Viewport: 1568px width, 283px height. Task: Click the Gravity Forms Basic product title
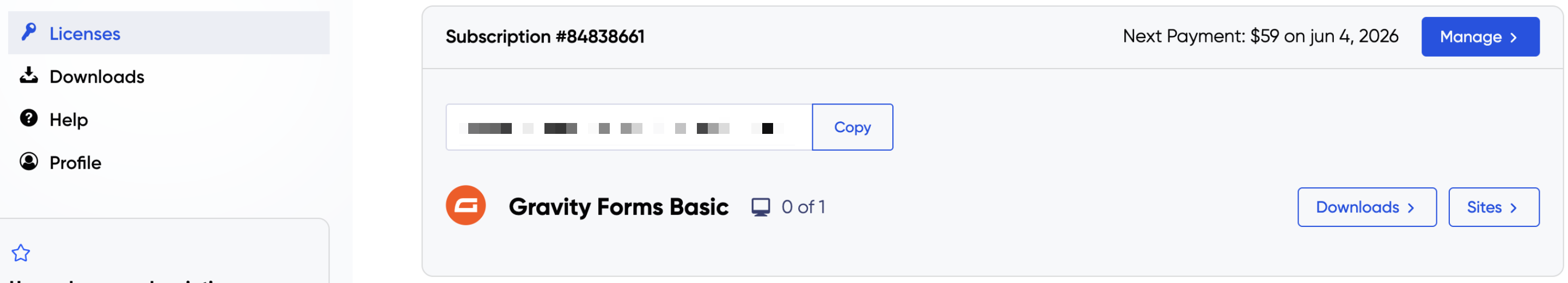[618, 207]
